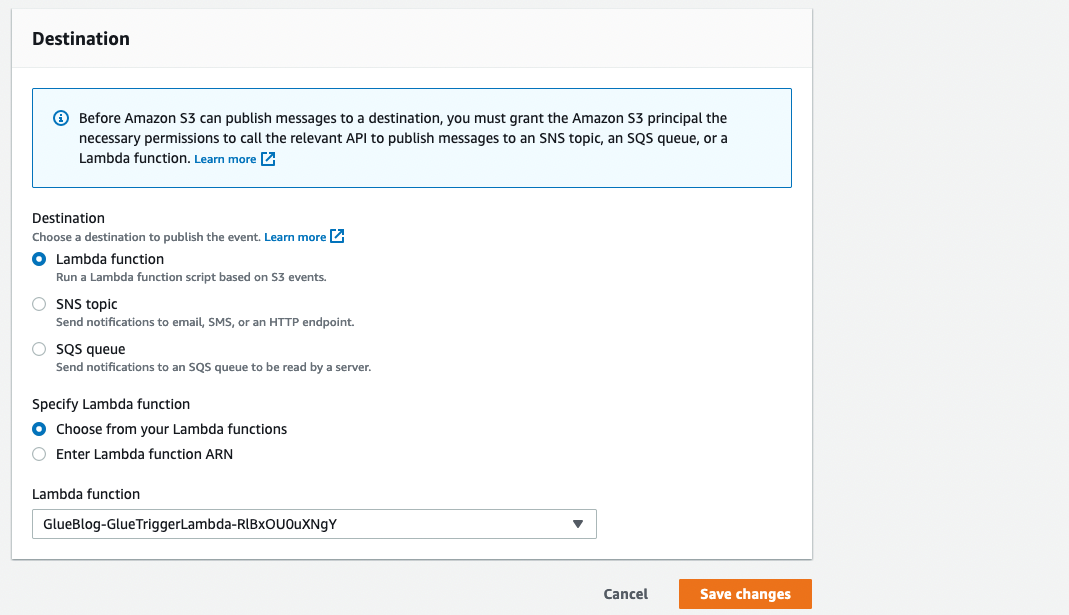This screenshot has height=615, width=1069.
Task: Open Learn more link in the permissions notice
Action: (x=225, y=160)
